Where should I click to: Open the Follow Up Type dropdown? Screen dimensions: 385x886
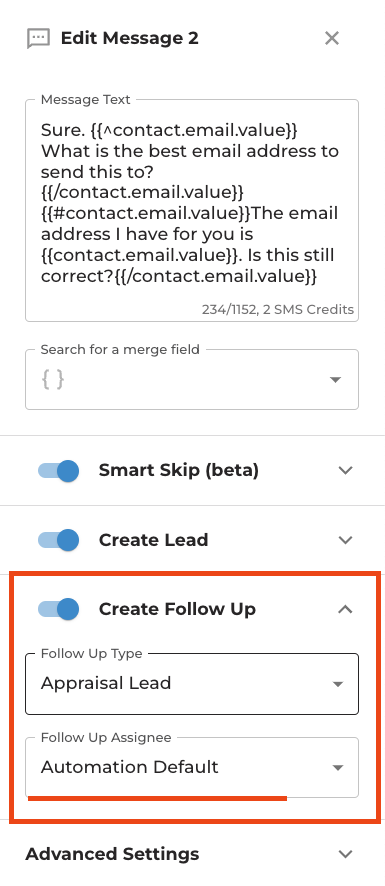[x=192, y=684]
